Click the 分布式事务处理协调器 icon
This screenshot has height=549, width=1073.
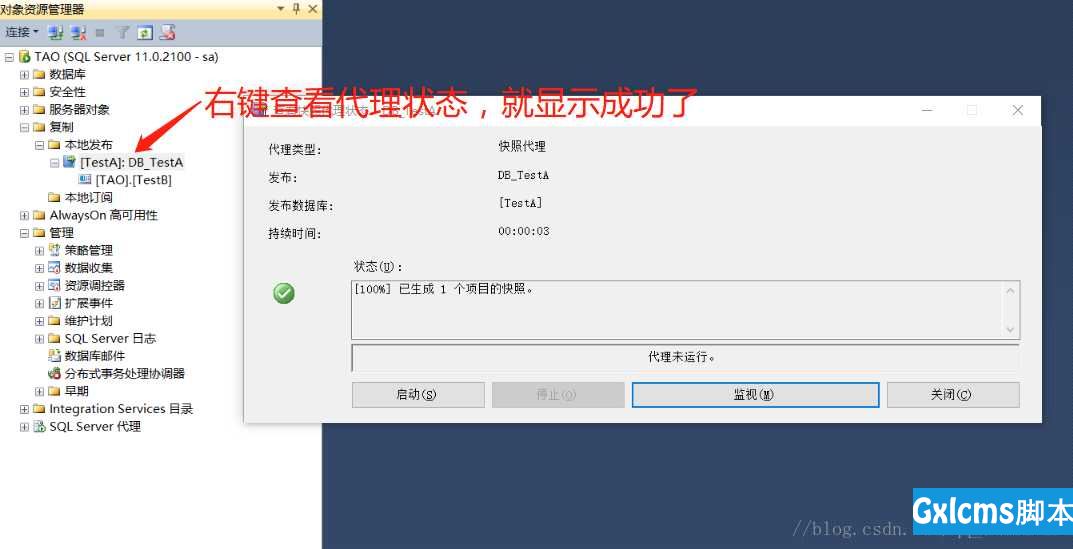[54, 374]
